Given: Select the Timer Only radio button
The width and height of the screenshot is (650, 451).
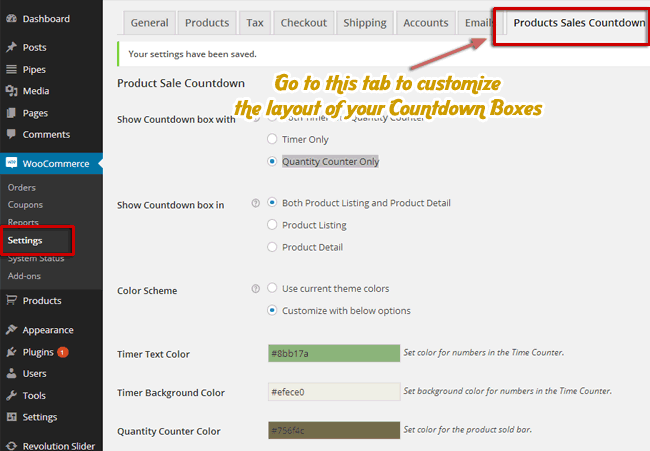Looking at the screenshot, I should (272, 139).
